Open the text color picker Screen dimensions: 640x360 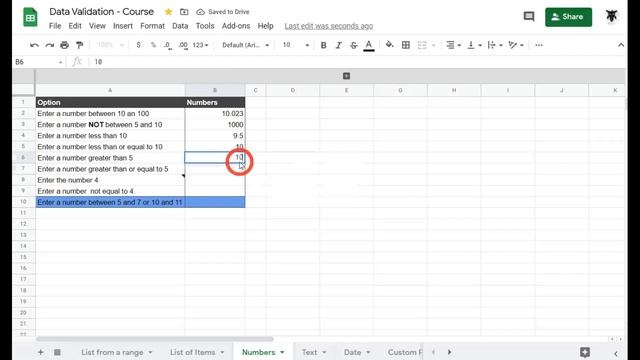click(369, 45)
